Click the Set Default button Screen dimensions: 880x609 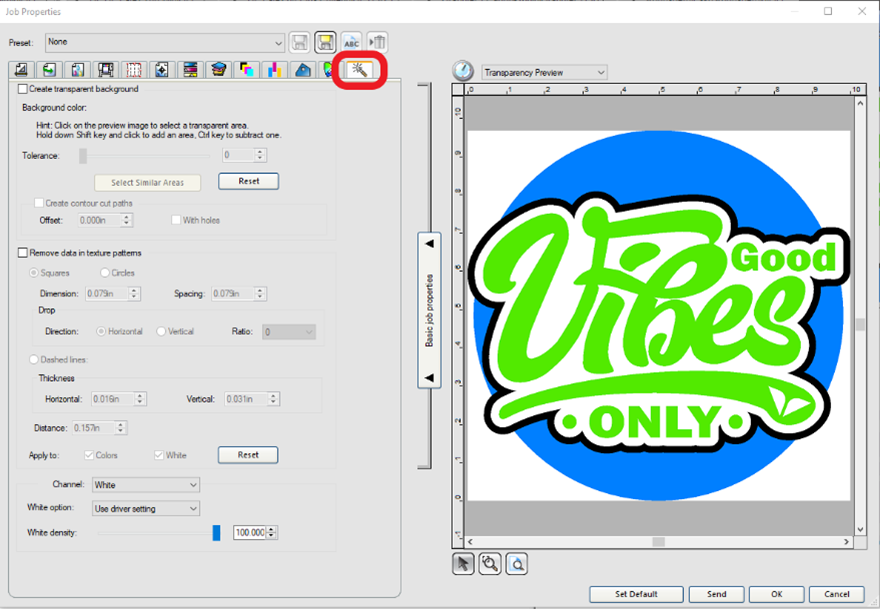[636, 594]
